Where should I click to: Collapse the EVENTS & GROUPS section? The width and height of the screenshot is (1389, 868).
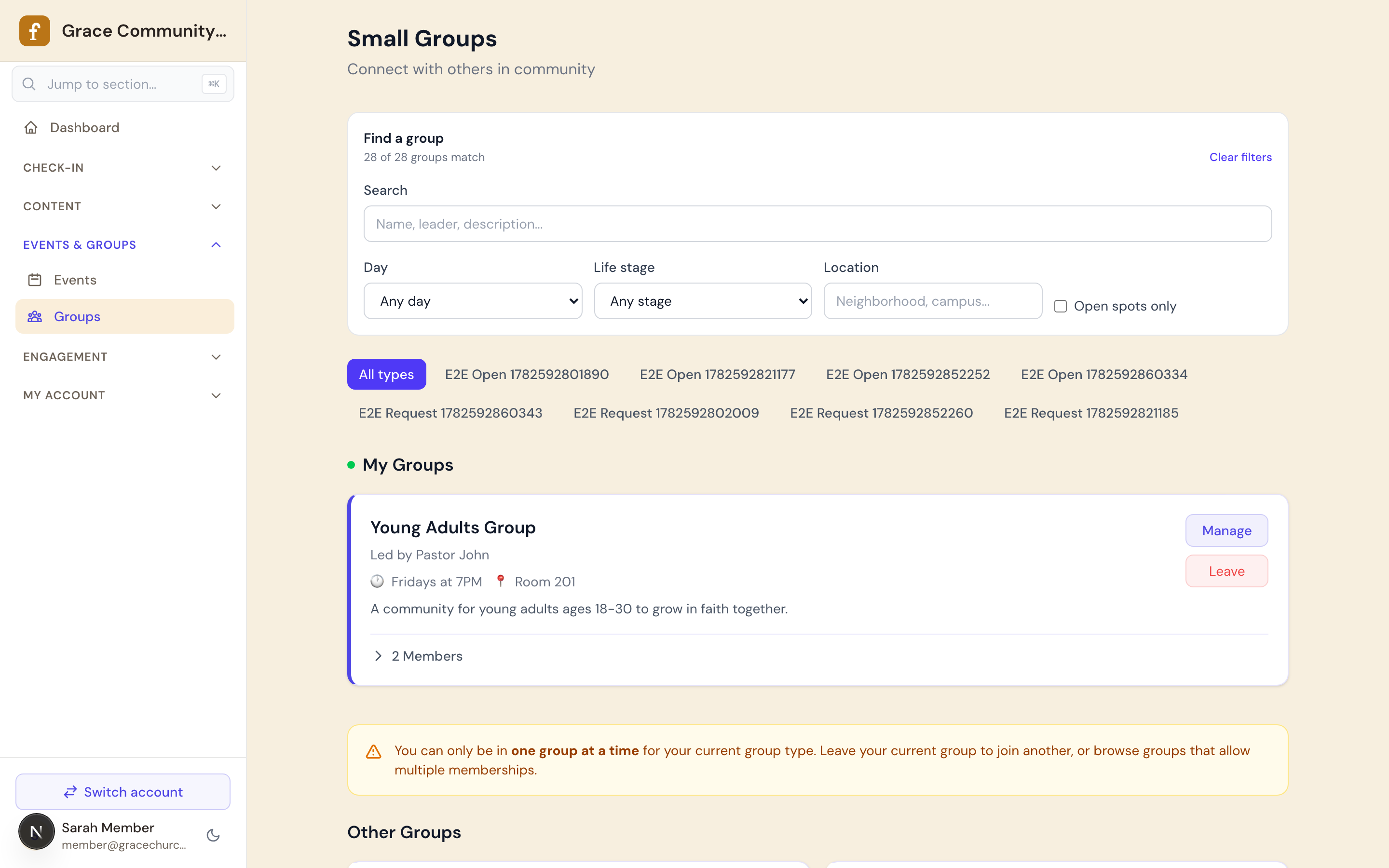pyautogui.click(x=123, y=245)
